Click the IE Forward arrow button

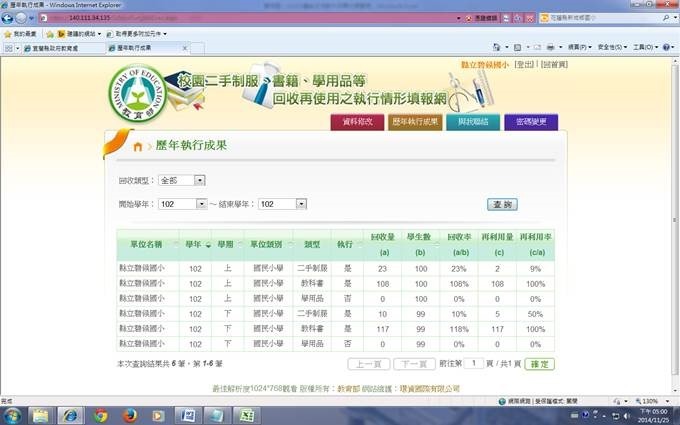[x=21, y=18]
